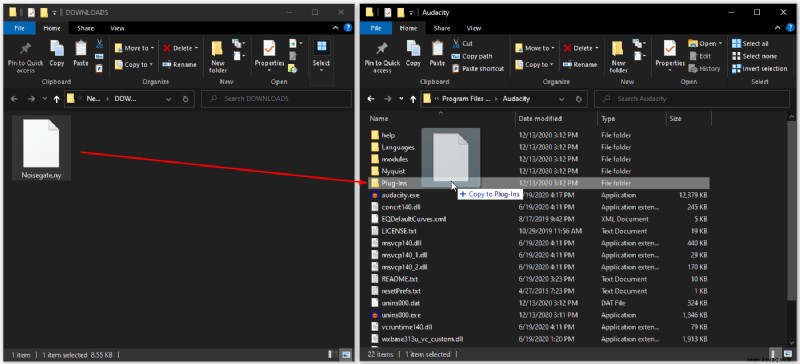Click Paste shortcut in Audacity window

(x=478, y=68)
